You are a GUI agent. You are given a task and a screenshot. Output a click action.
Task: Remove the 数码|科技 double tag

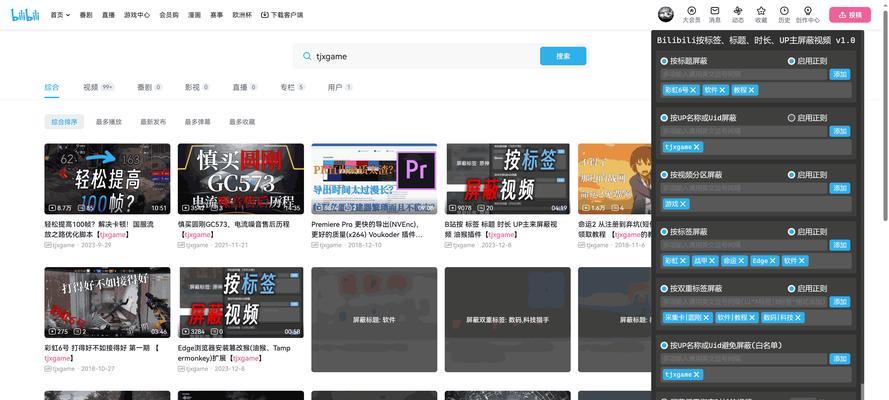click(798, 318)
